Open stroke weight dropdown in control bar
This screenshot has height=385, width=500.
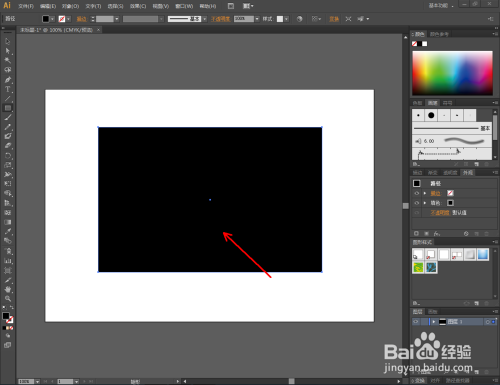[117, 19]
